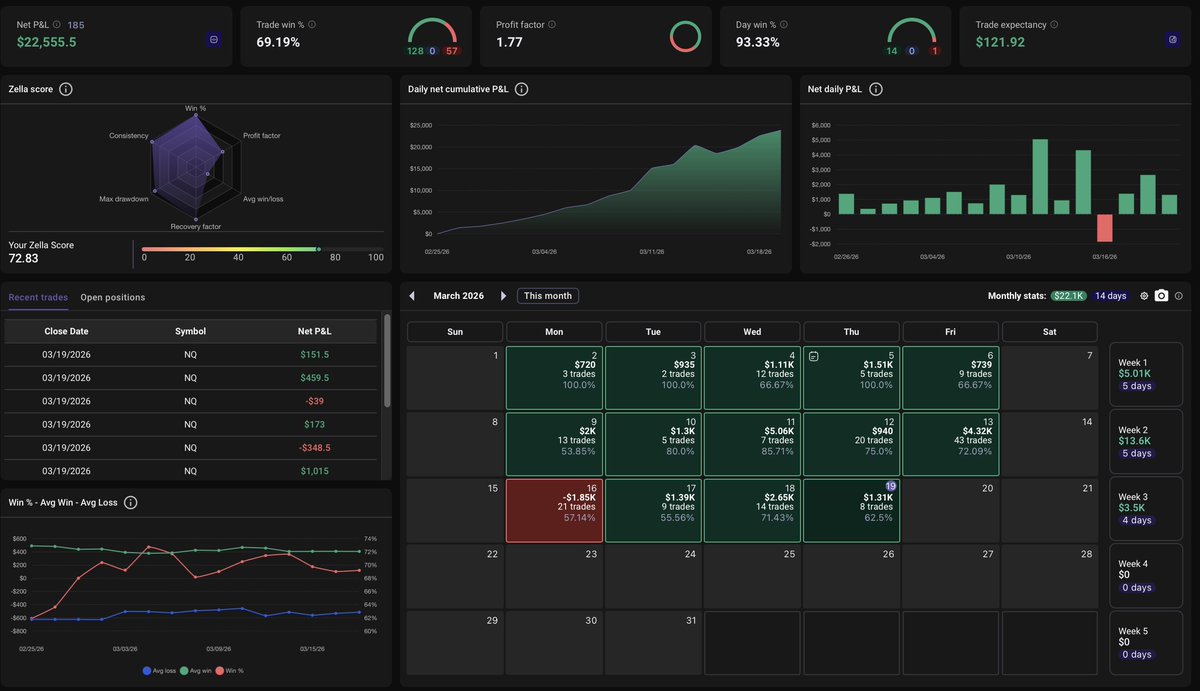The image size is (1200, 691).
Task: Switch to Open positions tab
Action: pos(113,297)
